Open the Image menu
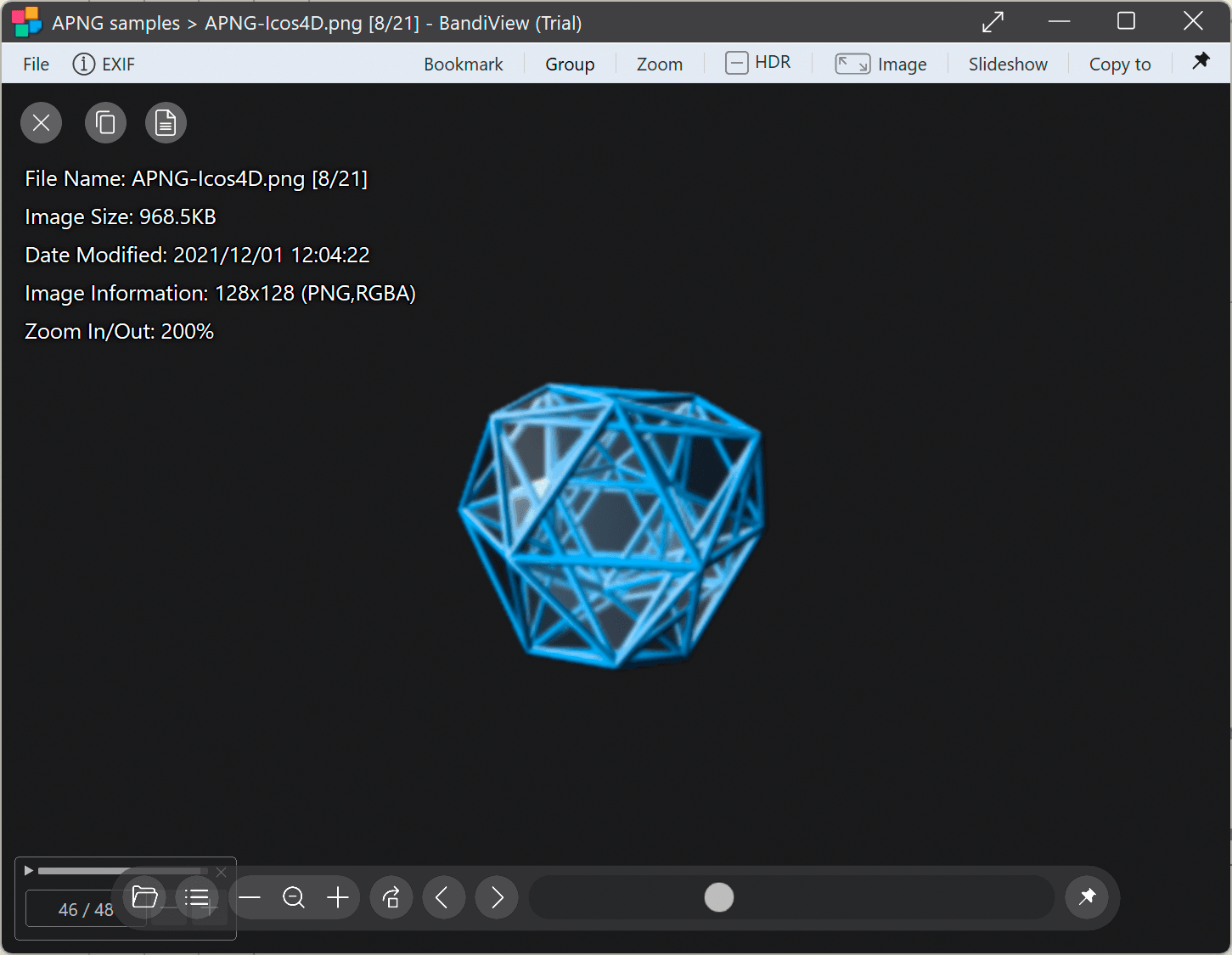Viewport: 1232px width, 955px height. (x=881, y=65)
